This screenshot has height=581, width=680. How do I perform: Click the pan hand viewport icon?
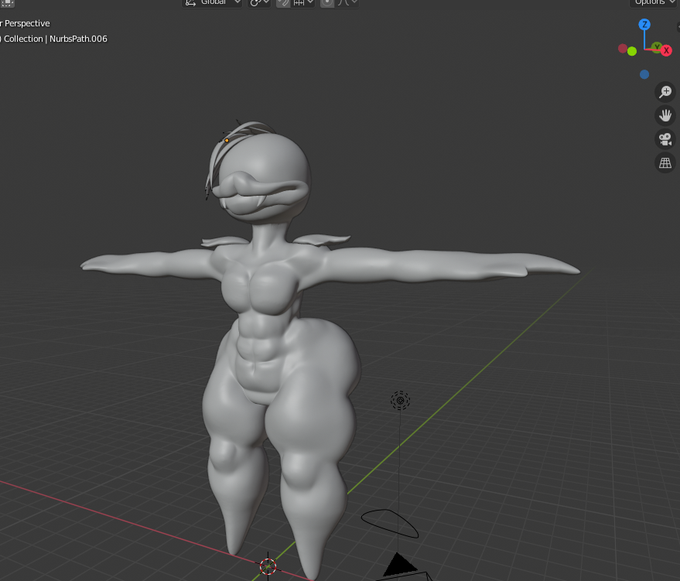coord(665,115)
